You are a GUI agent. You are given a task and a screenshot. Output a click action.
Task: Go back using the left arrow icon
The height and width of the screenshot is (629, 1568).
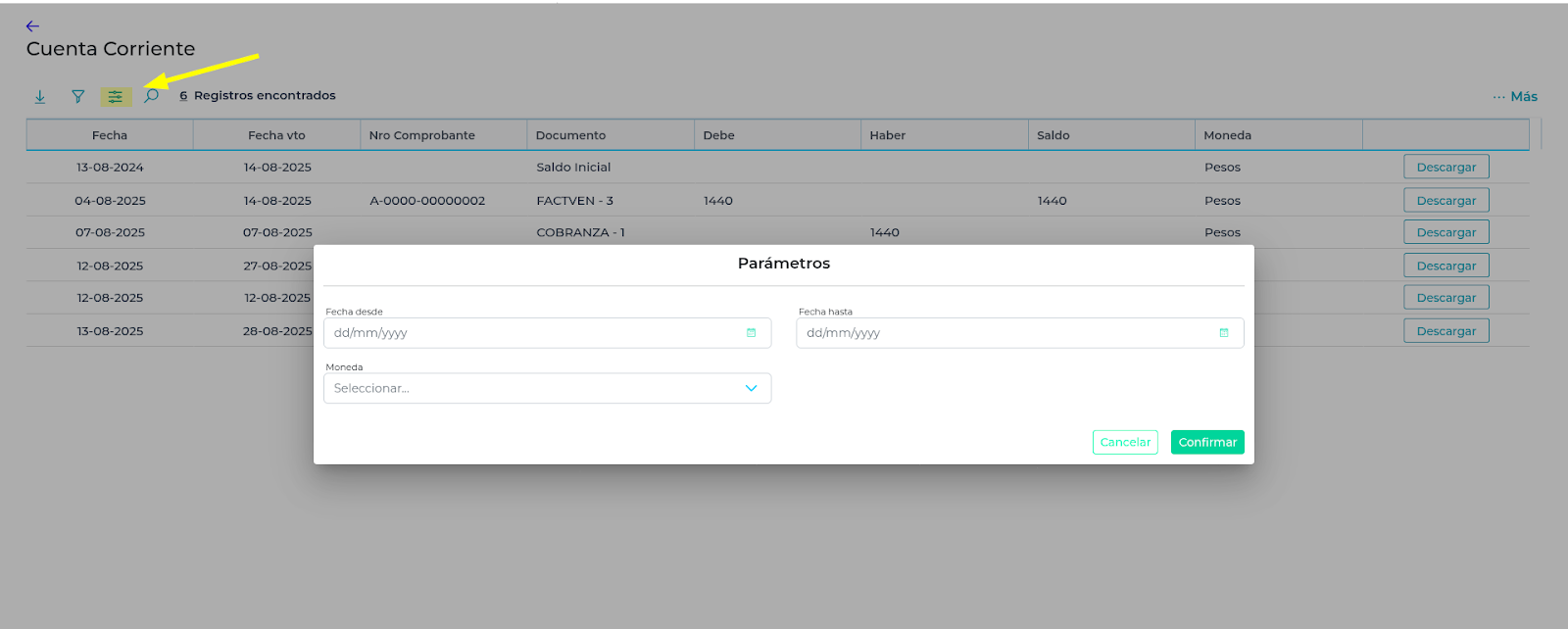tap(32, 26)
